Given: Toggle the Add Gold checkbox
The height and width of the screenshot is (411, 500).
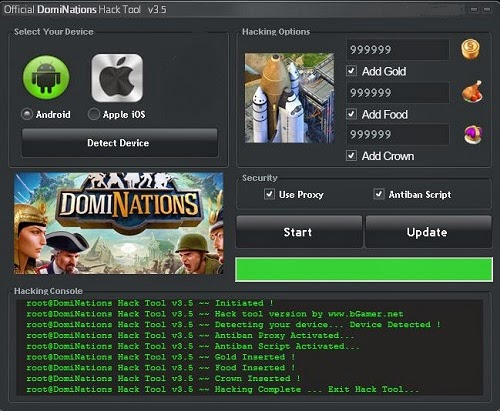Looking at the screenshot, I should (351, 71).
